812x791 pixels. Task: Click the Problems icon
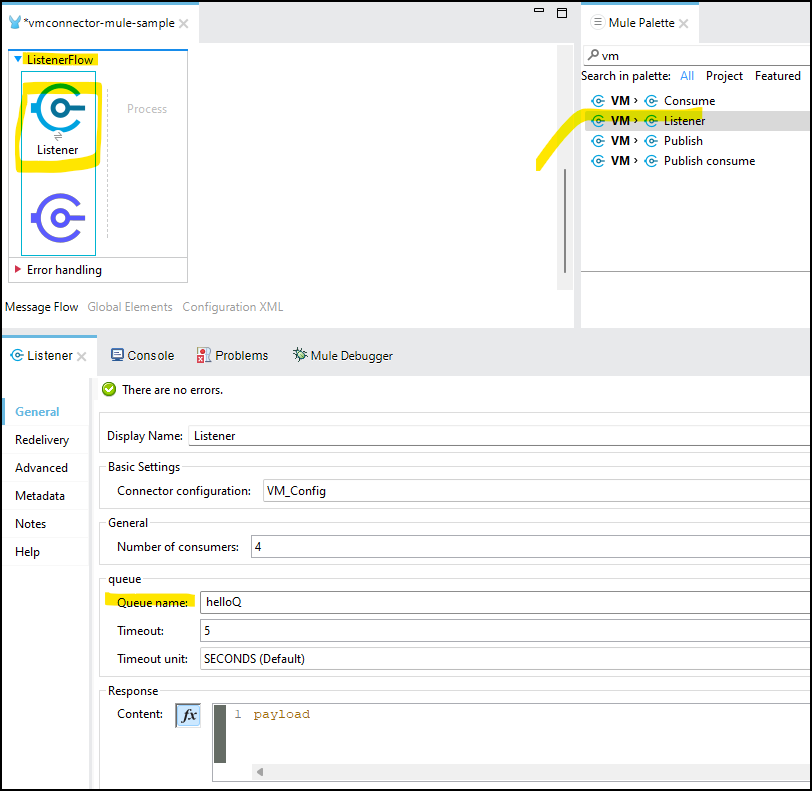click(203, 355)
